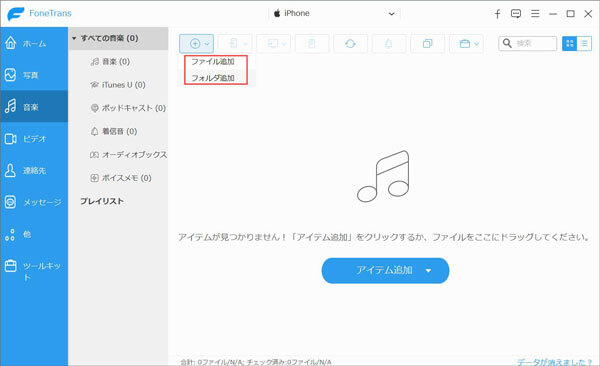The width and height of the screenshot is (600, 366).
Task: Maximize the FoneTrans window
Action: (570, 14)
